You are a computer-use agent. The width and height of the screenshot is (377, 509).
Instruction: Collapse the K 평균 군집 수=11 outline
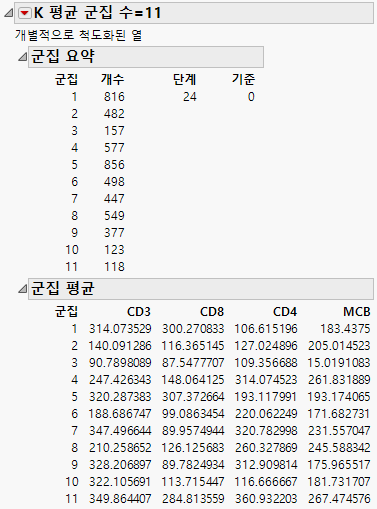pos(8,13)
